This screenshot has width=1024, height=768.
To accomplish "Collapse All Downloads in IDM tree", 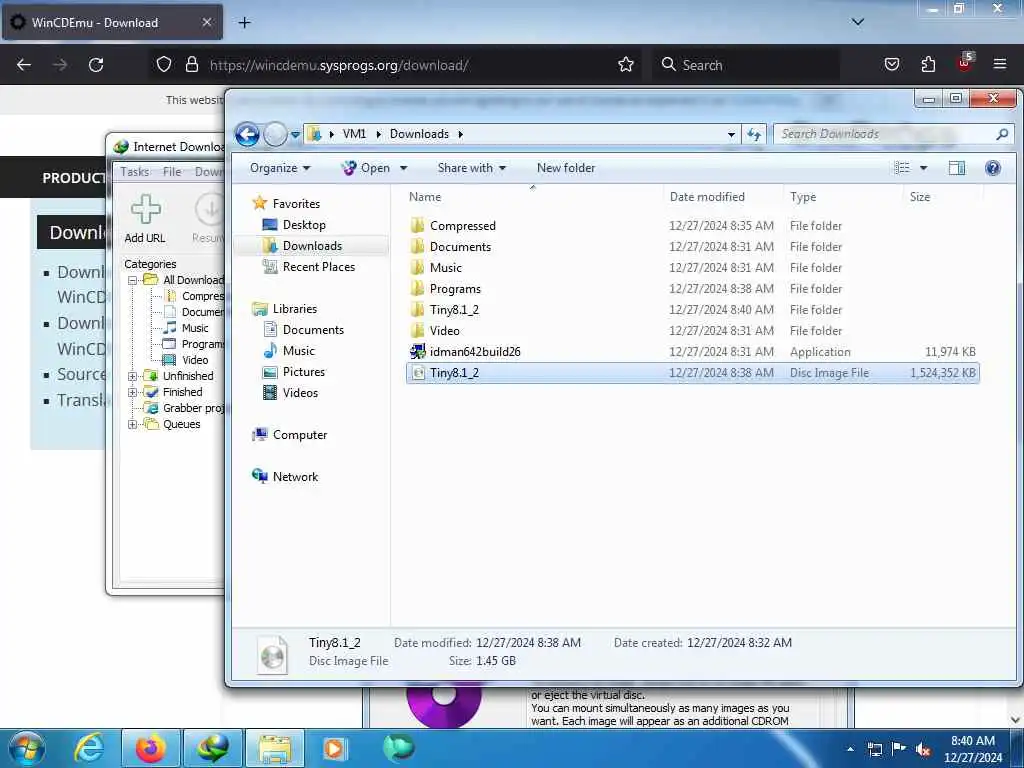I will click(133, 280).
